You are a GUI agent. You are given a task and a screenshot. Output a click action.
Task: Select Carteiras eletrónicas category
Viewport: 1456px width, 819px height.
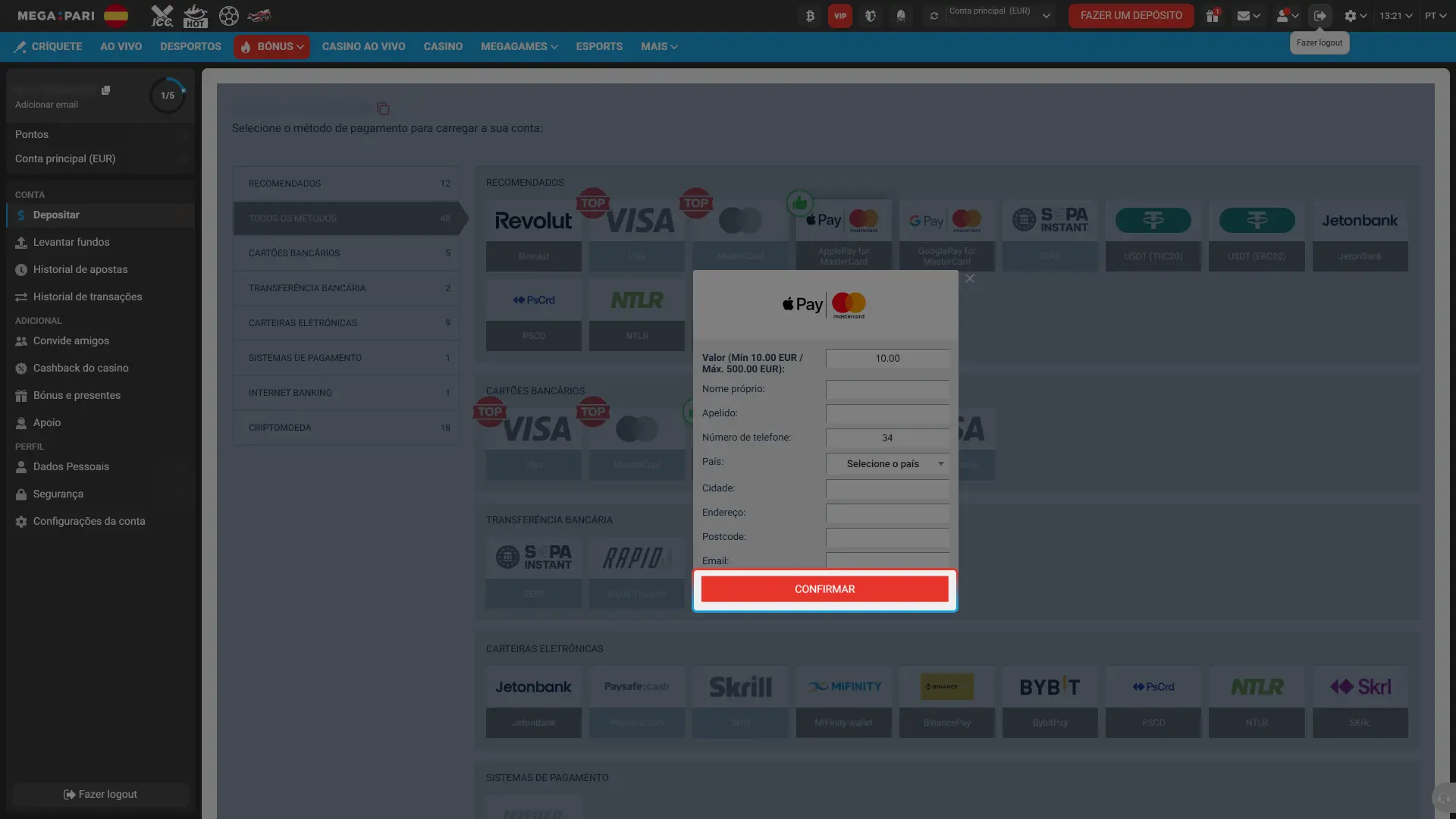click(x=346, y=323)
